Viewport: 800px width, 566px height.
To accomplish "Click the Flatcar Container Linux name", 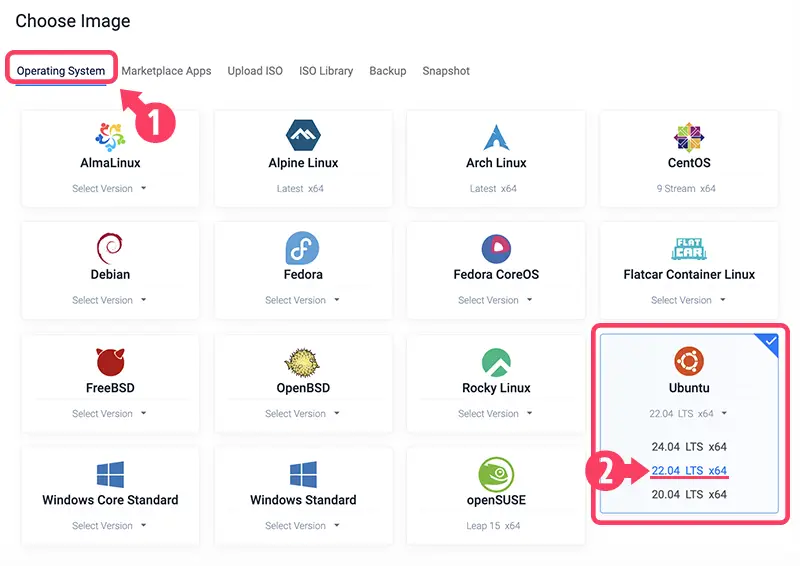I will (689, 275).
